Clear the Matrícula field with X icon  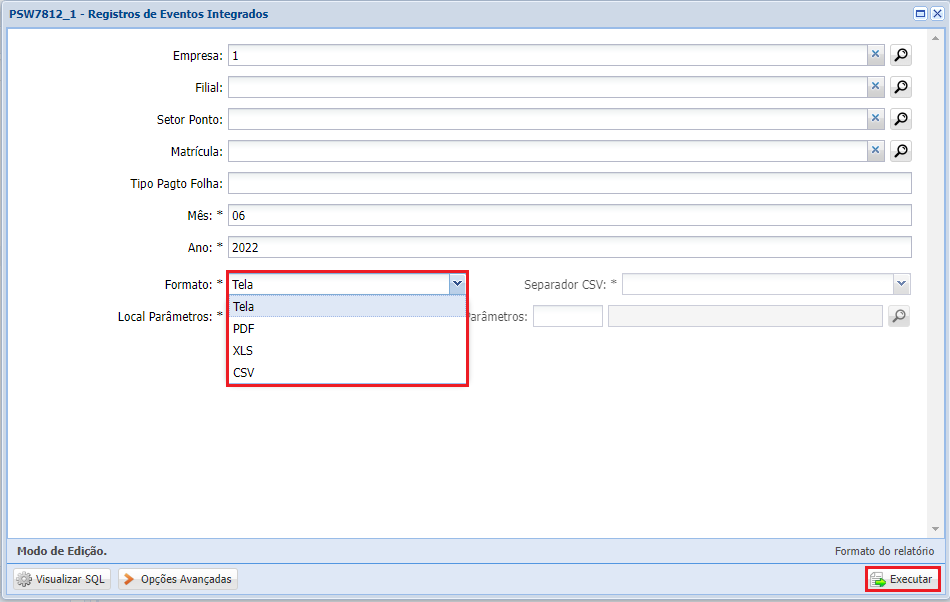[x=875, y=152]
